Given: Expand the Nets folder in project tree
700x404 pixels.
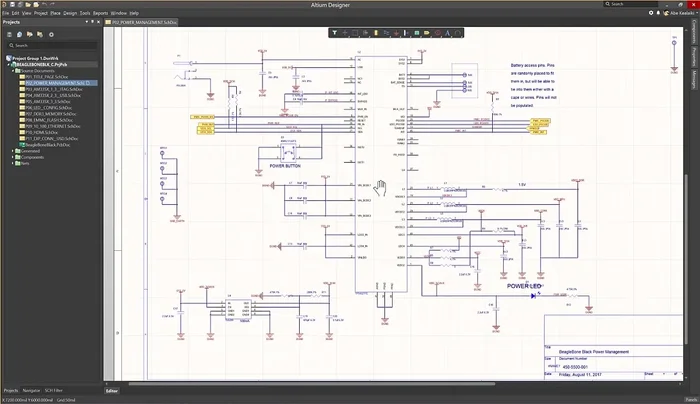Looking at the screenshot, I should pos(12,162).
